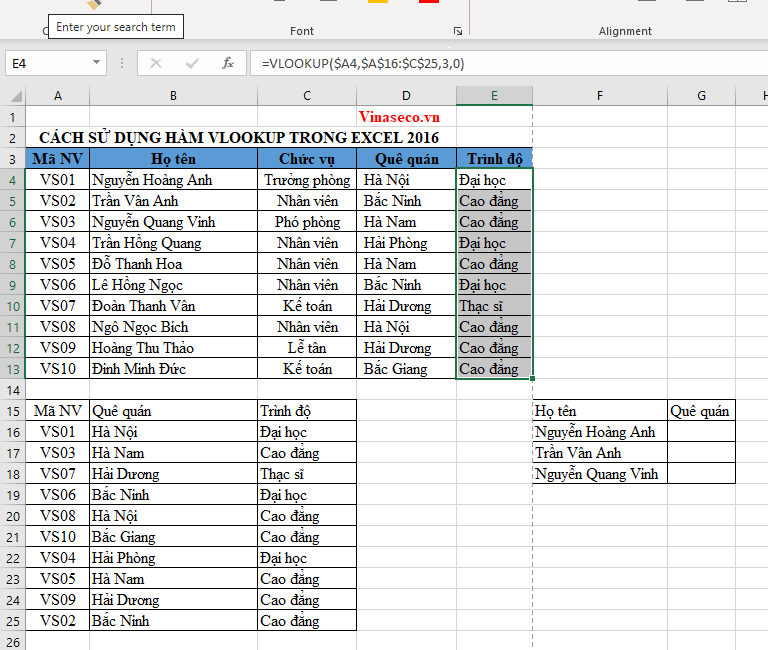Image resolution: width=768 pixels, height=650 pixels.
Task: Select column E header
Action: pos(494,96)
